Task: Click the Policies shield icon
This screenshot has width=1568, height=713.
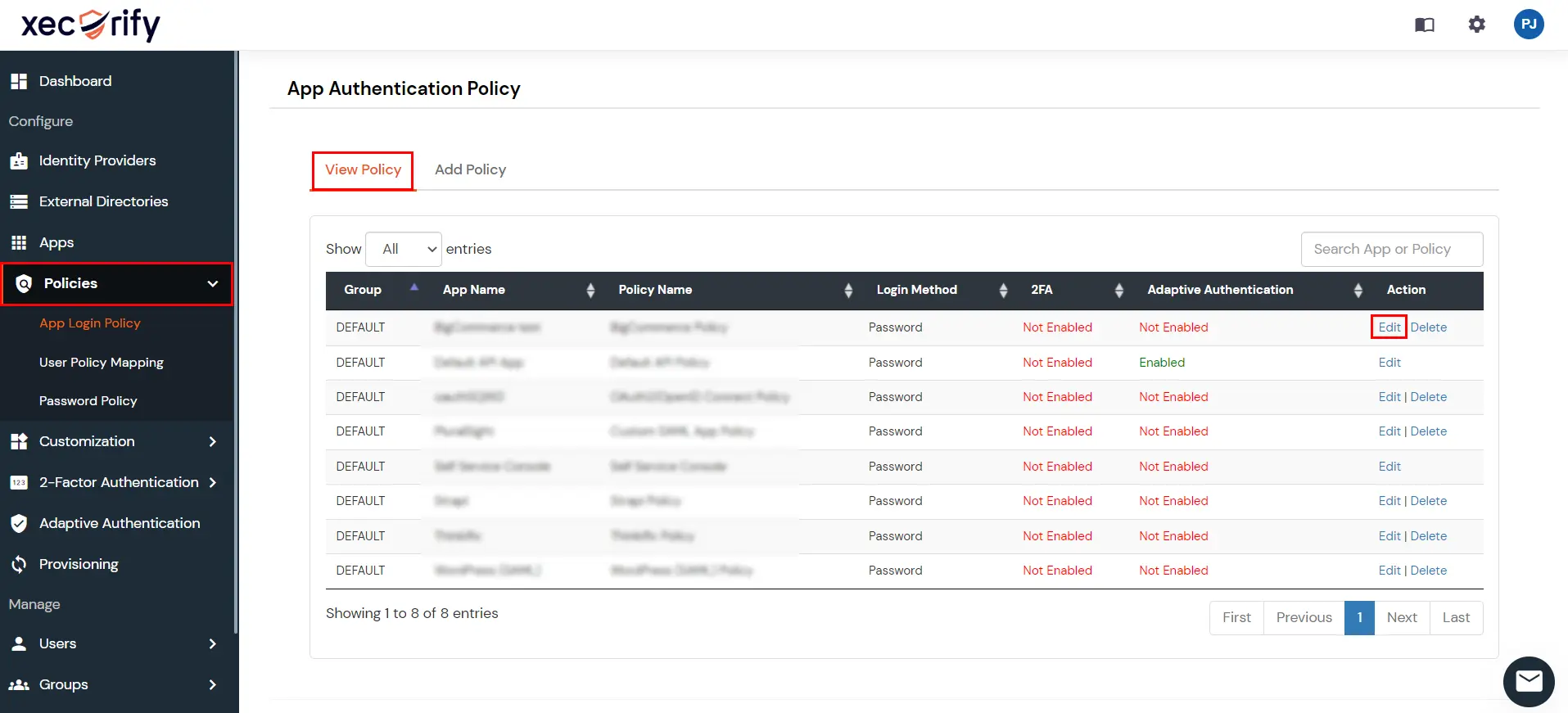Action: [24, 283]
